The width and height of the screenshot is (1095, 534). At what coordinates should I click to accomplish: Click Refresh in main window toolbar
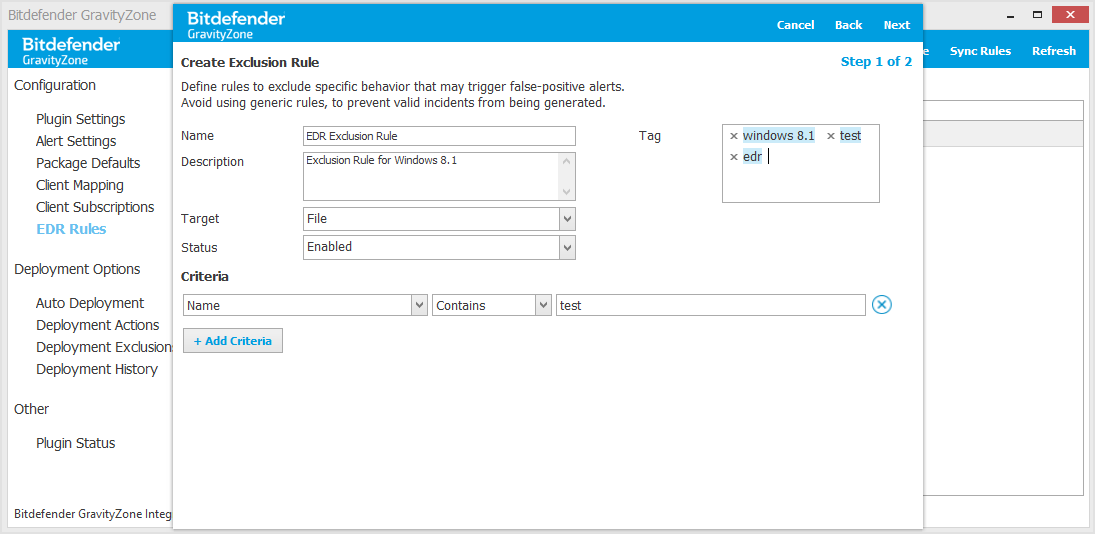point(1054,51)
